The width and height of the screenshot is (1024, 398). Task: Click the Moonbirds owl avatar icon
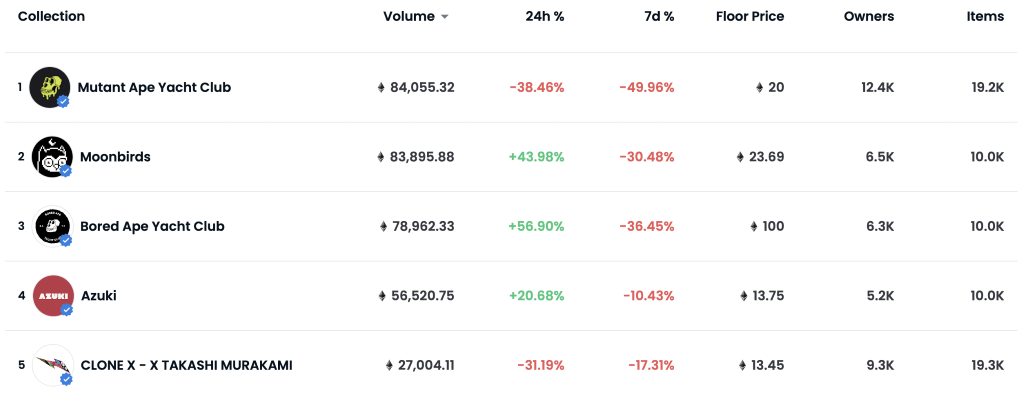(52, 157)
